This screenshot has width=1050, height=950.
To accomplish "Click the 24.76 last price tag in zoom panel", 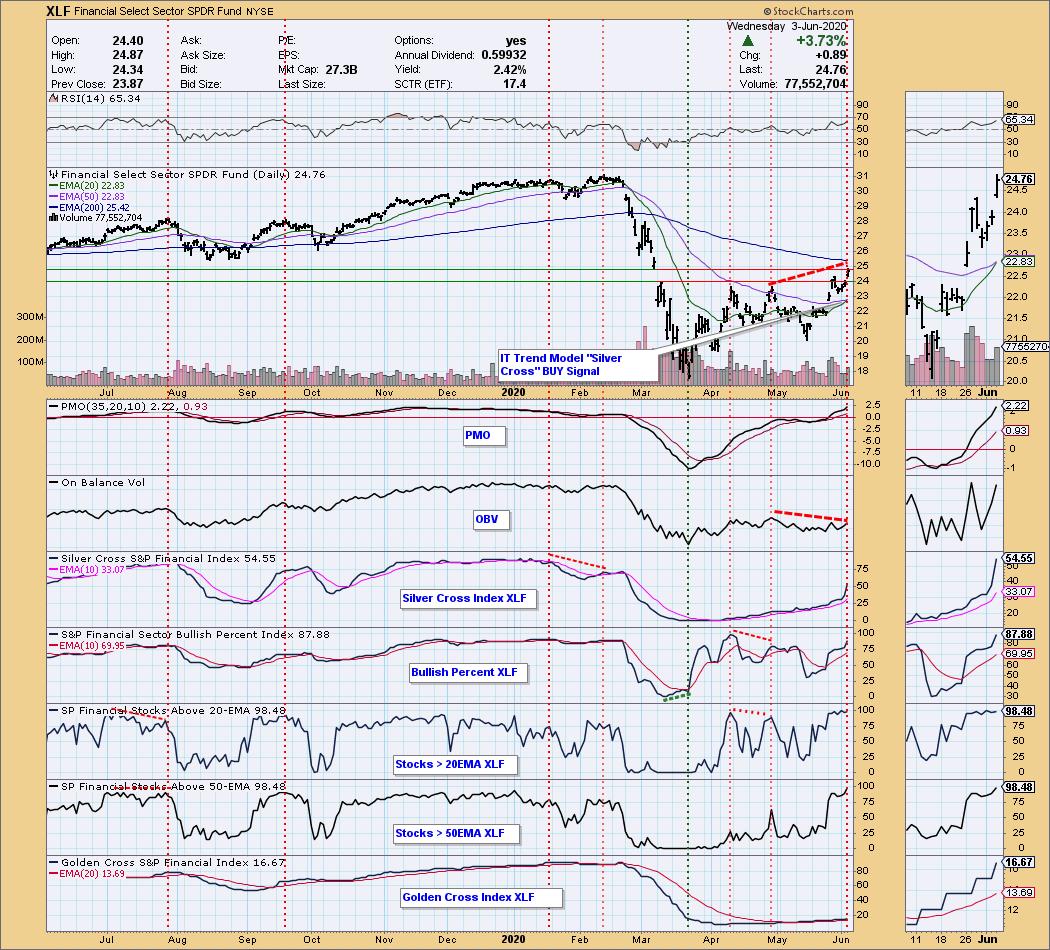I will [x=1019, y=179].
